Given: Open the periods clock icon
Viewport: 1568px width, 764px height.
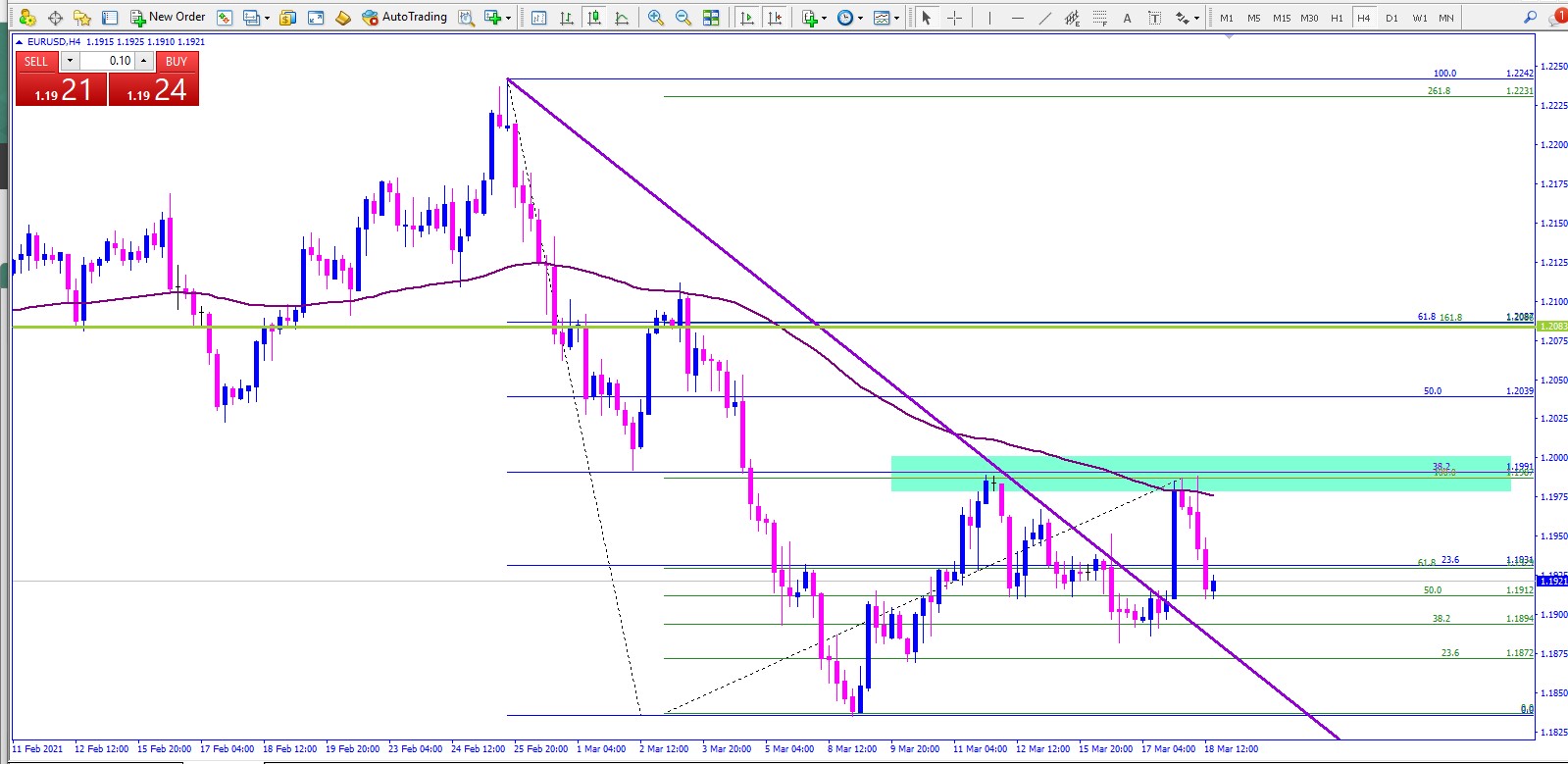Looking at the screenshot, I should coord(845,17).
